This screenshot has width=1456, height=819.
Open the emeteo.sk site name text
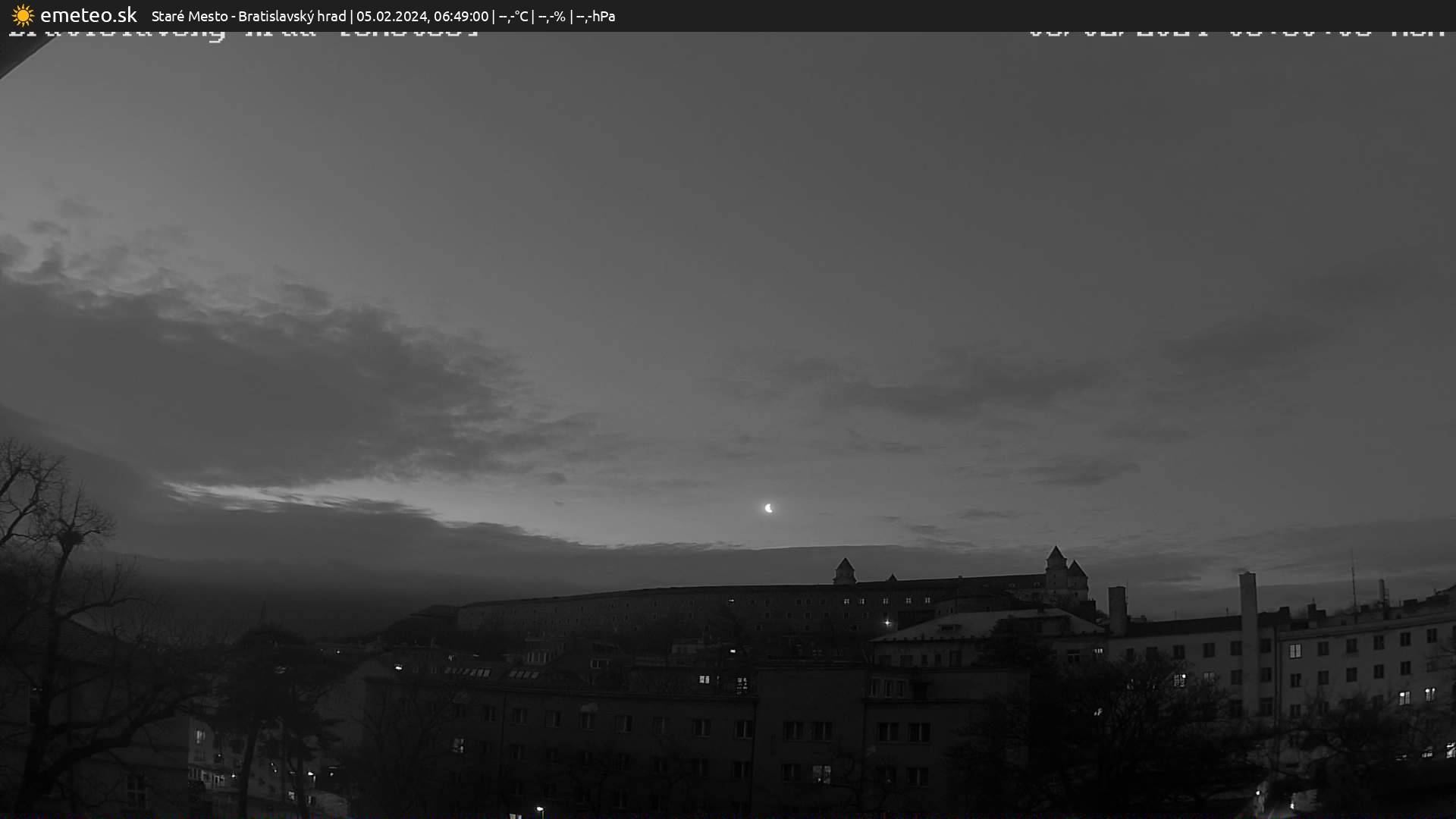88,15
